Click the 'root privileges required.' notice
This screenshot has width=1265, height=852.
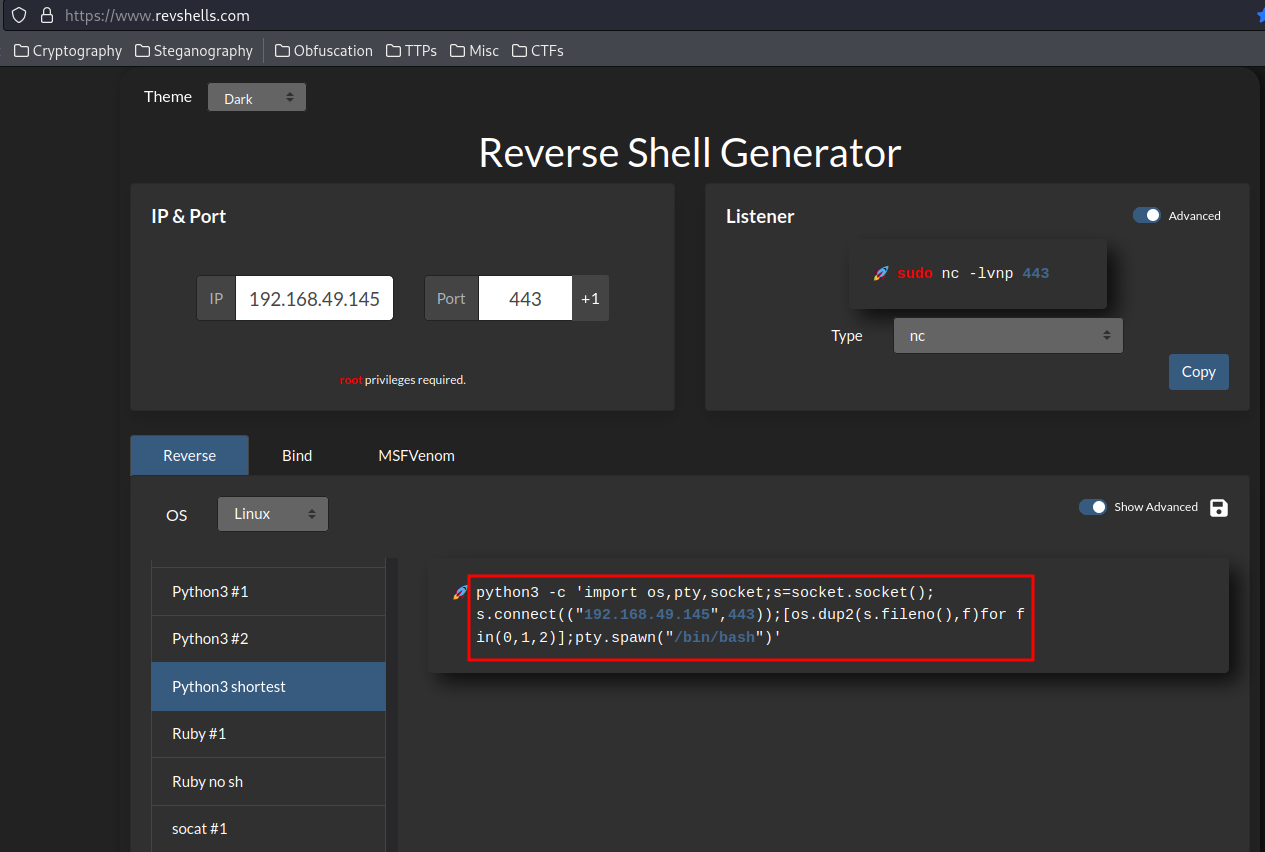402,380
